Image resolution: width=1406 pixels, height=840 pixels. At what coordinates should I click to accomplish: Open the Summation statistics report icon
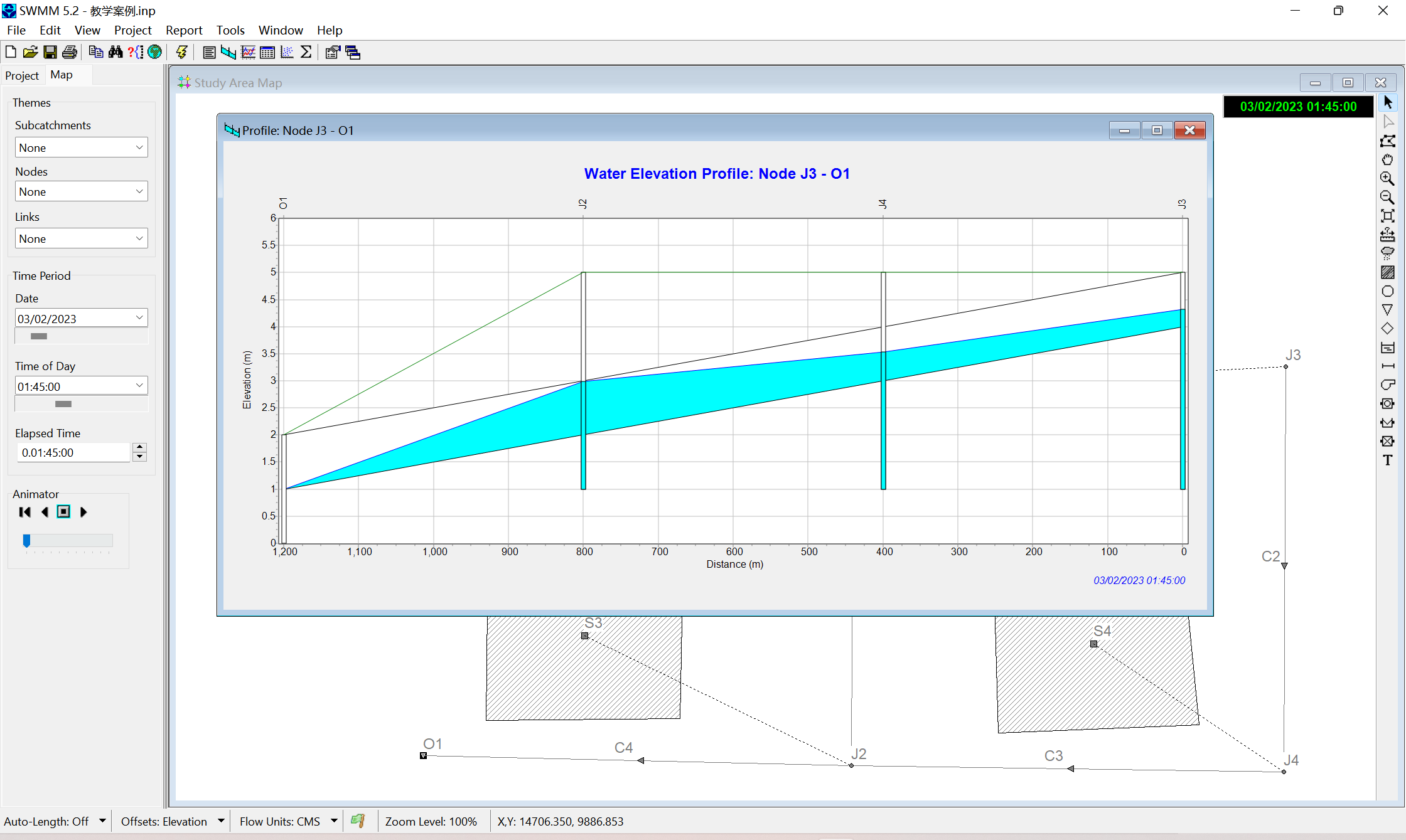pyautogui.click(x=306, y=52)
